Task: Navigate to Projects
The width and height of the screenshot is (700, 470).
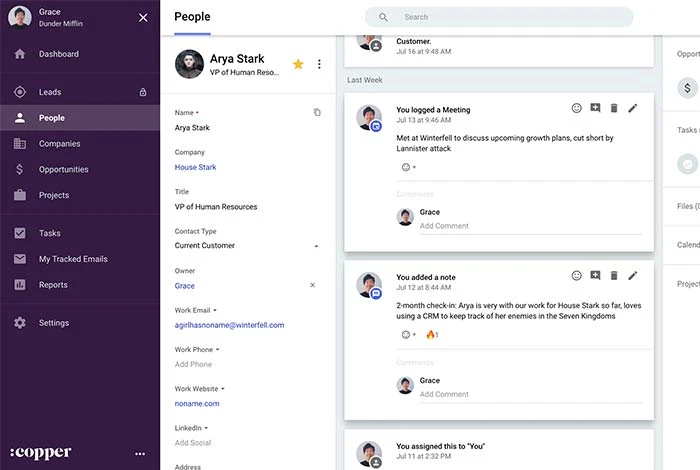Action: click(54, 195)
